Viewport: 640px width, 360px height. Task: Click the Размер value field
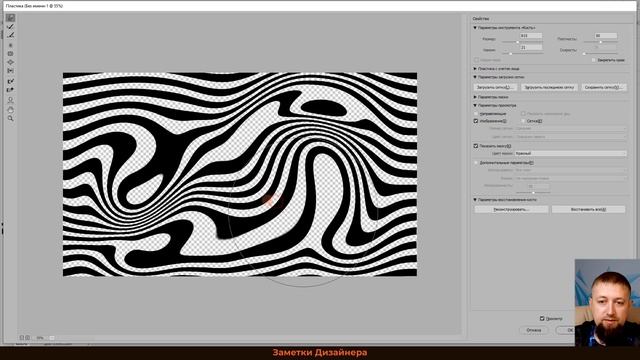click(531, 36)
